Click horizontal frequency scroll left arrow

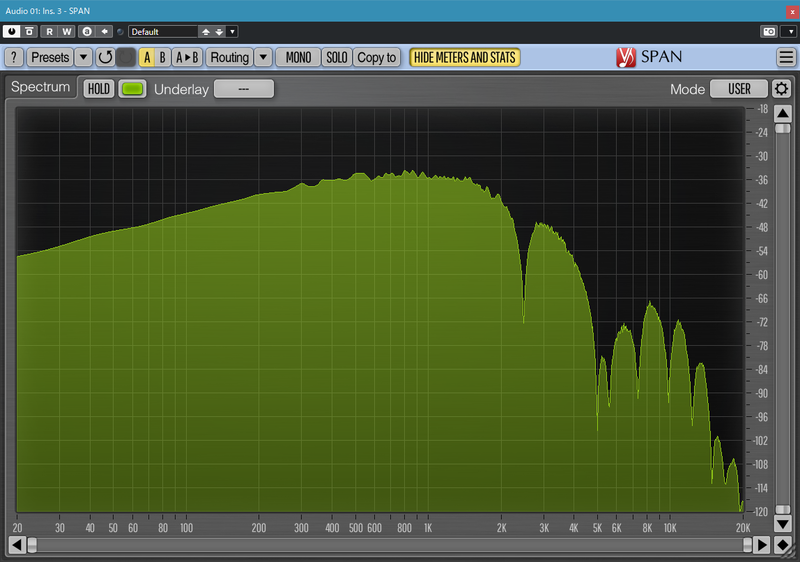pyautogui.click(x=17, y=545)
